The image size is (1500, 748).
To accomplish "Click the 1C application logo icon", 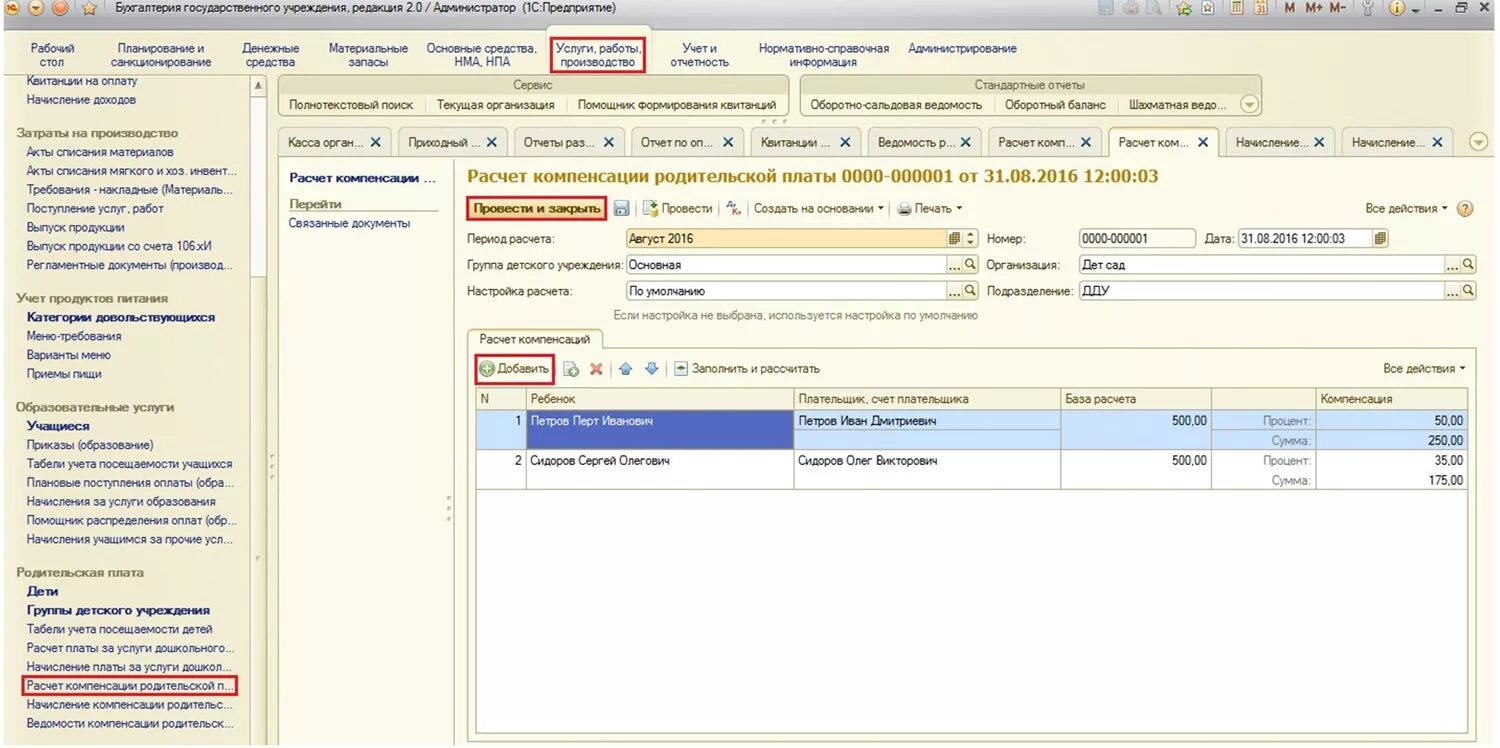I will 12,9.
